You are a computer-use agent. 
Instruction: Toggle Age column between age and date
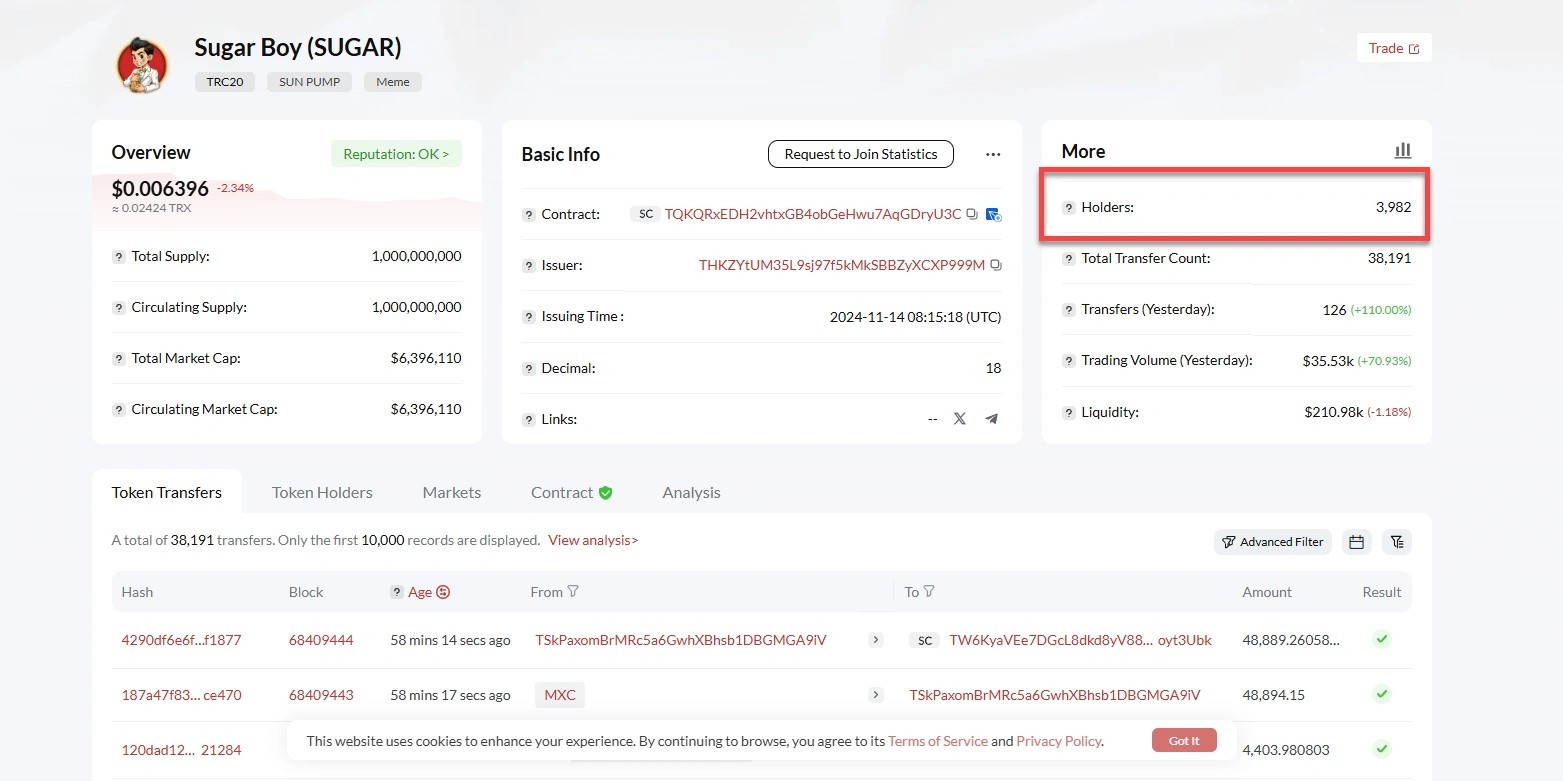[443, 592]
